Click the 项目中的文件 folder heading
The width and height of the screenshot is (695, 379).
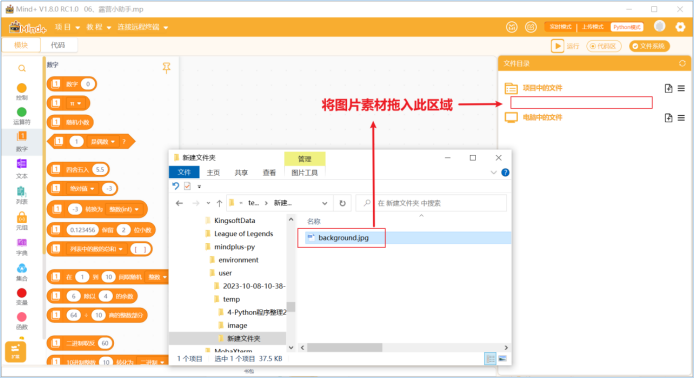(x=542, y=88)
